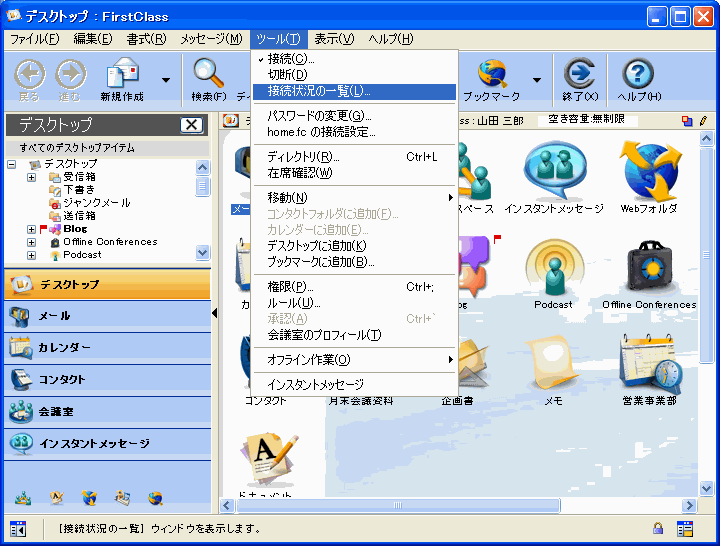
Task: Click the ブックマーク (Bookmark) toolbar icon
Action: point(492,75)
